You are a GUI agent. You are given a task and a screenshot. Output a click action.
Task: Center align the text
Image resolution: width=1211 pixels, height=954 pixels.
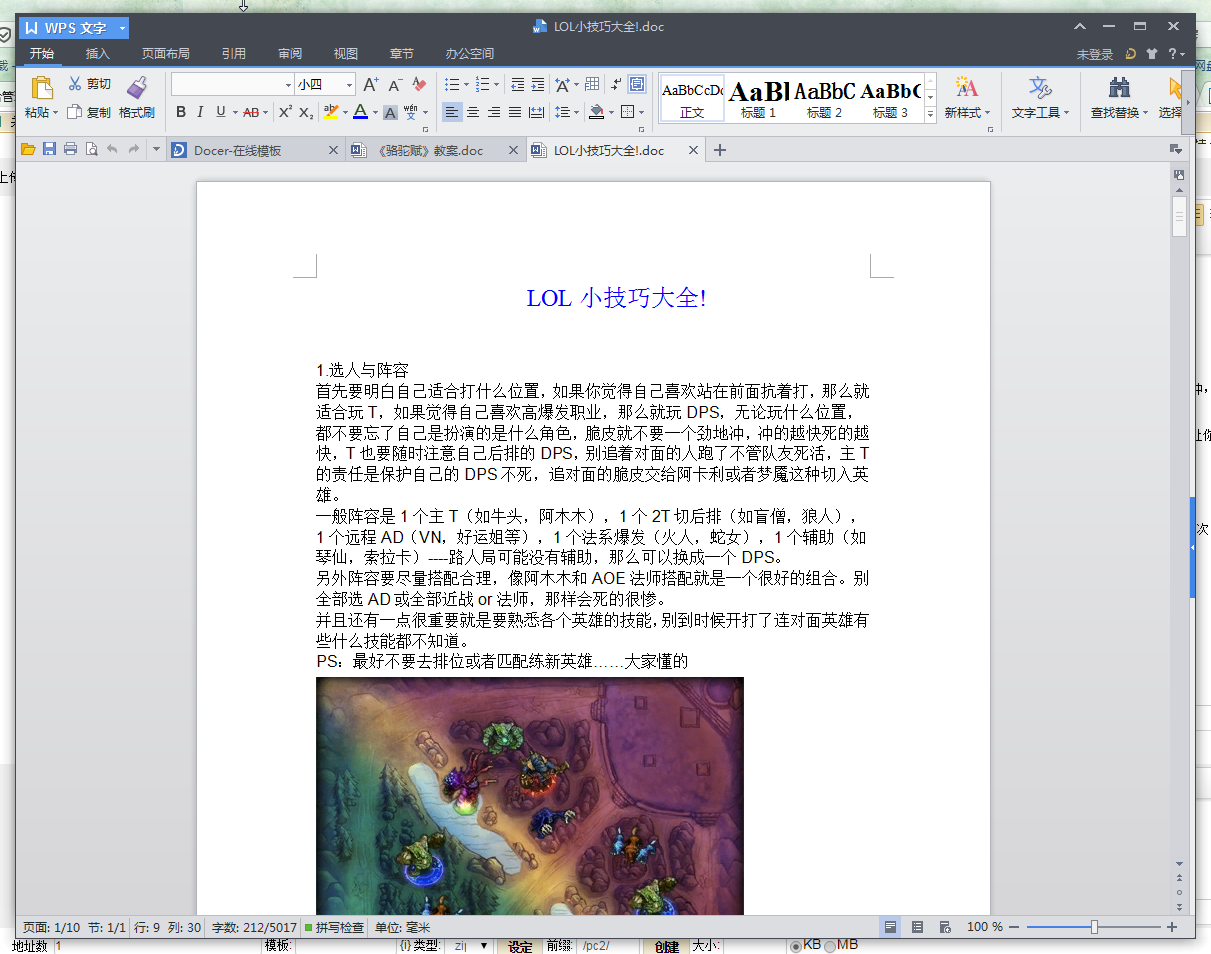(x=473, y=112)
